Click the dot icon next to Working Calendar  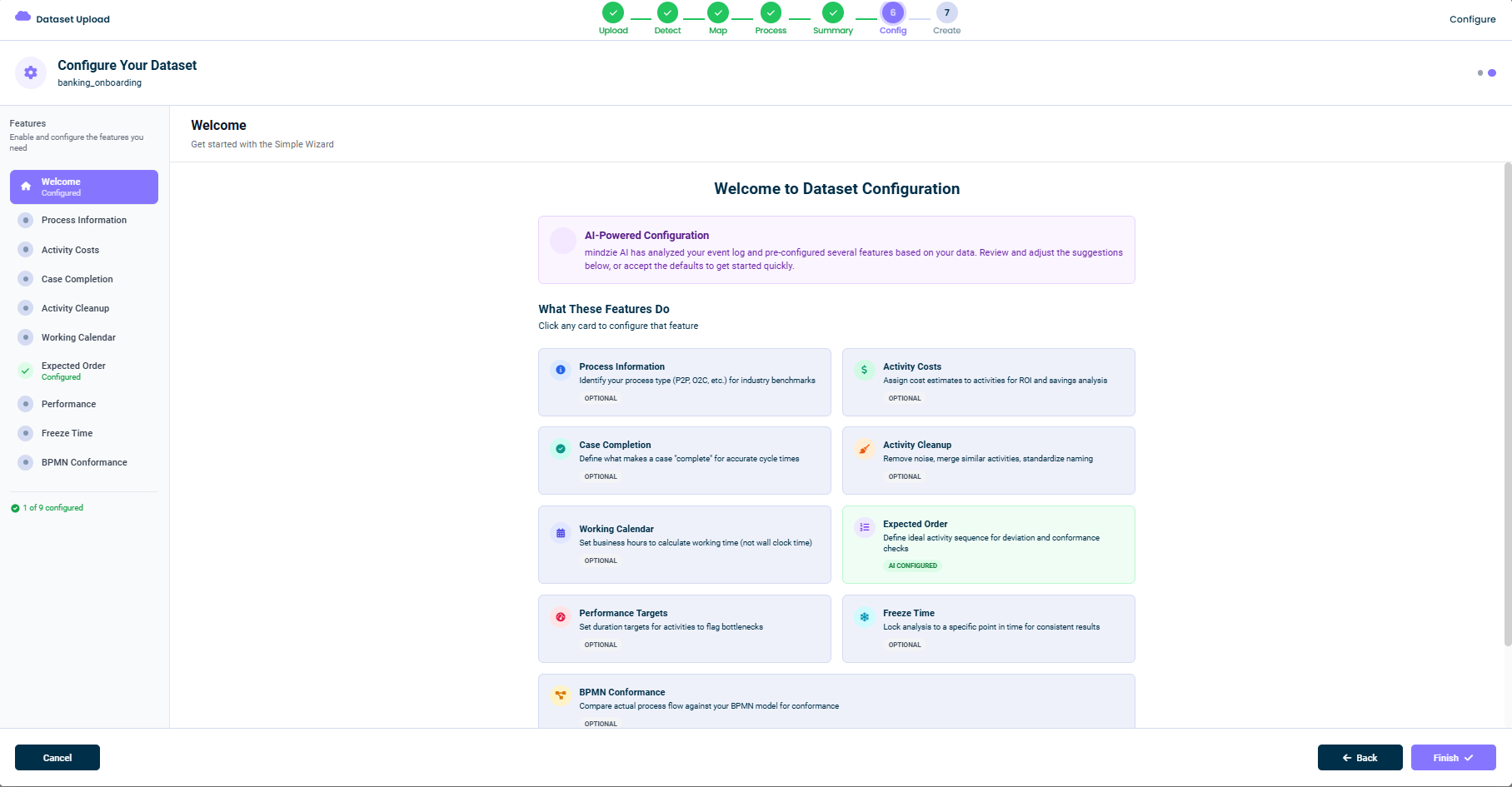click(x=26, y=337)
